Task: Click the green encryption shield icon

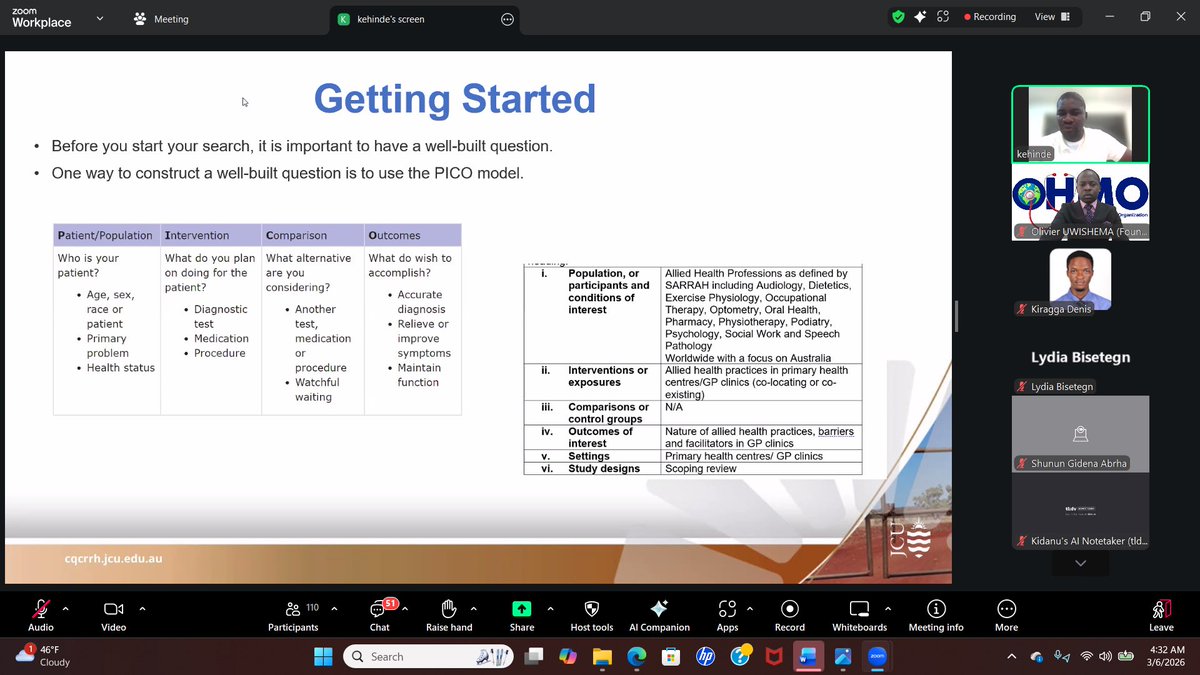Action: point(899,17)
